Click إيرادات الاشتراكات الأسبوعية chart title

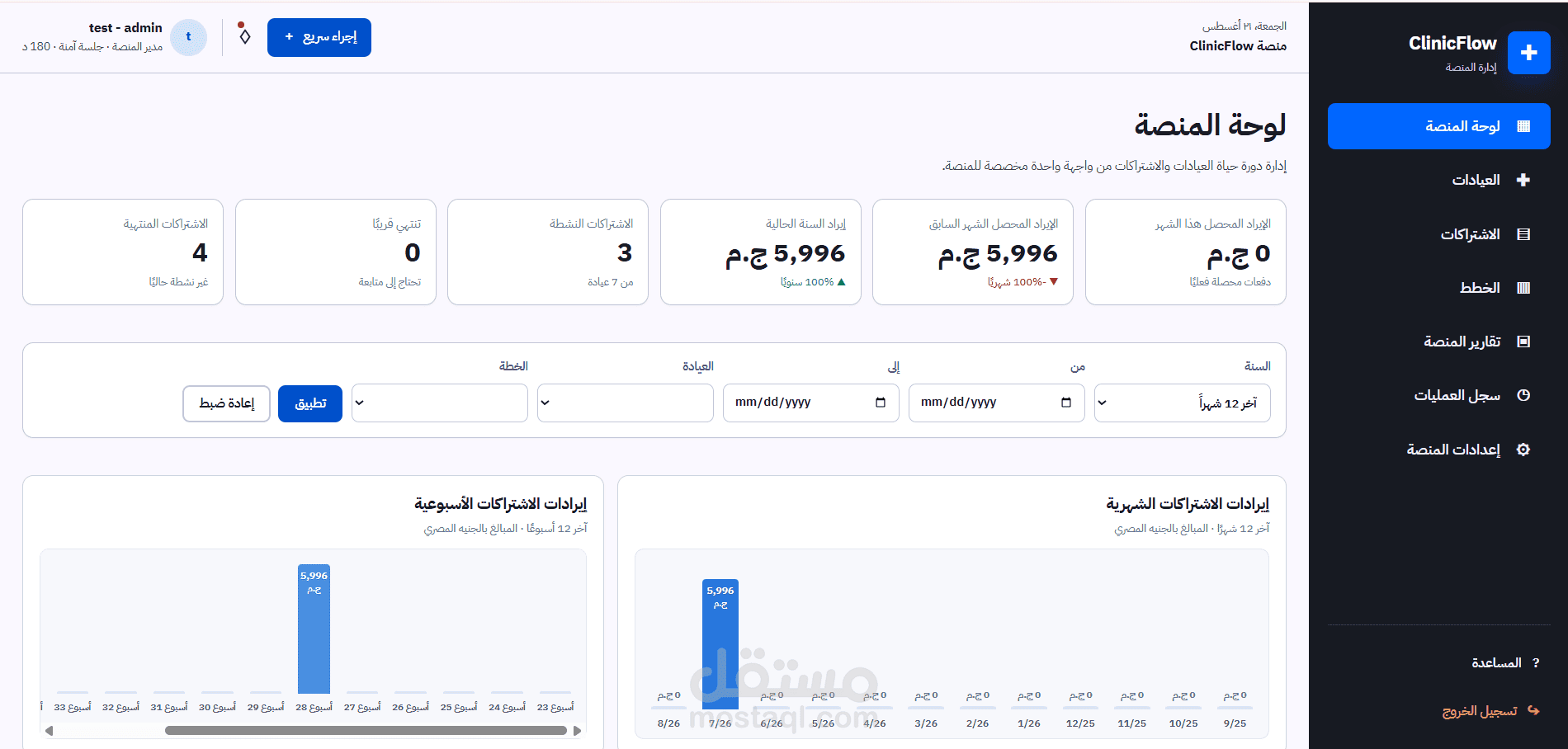(500, 504)
